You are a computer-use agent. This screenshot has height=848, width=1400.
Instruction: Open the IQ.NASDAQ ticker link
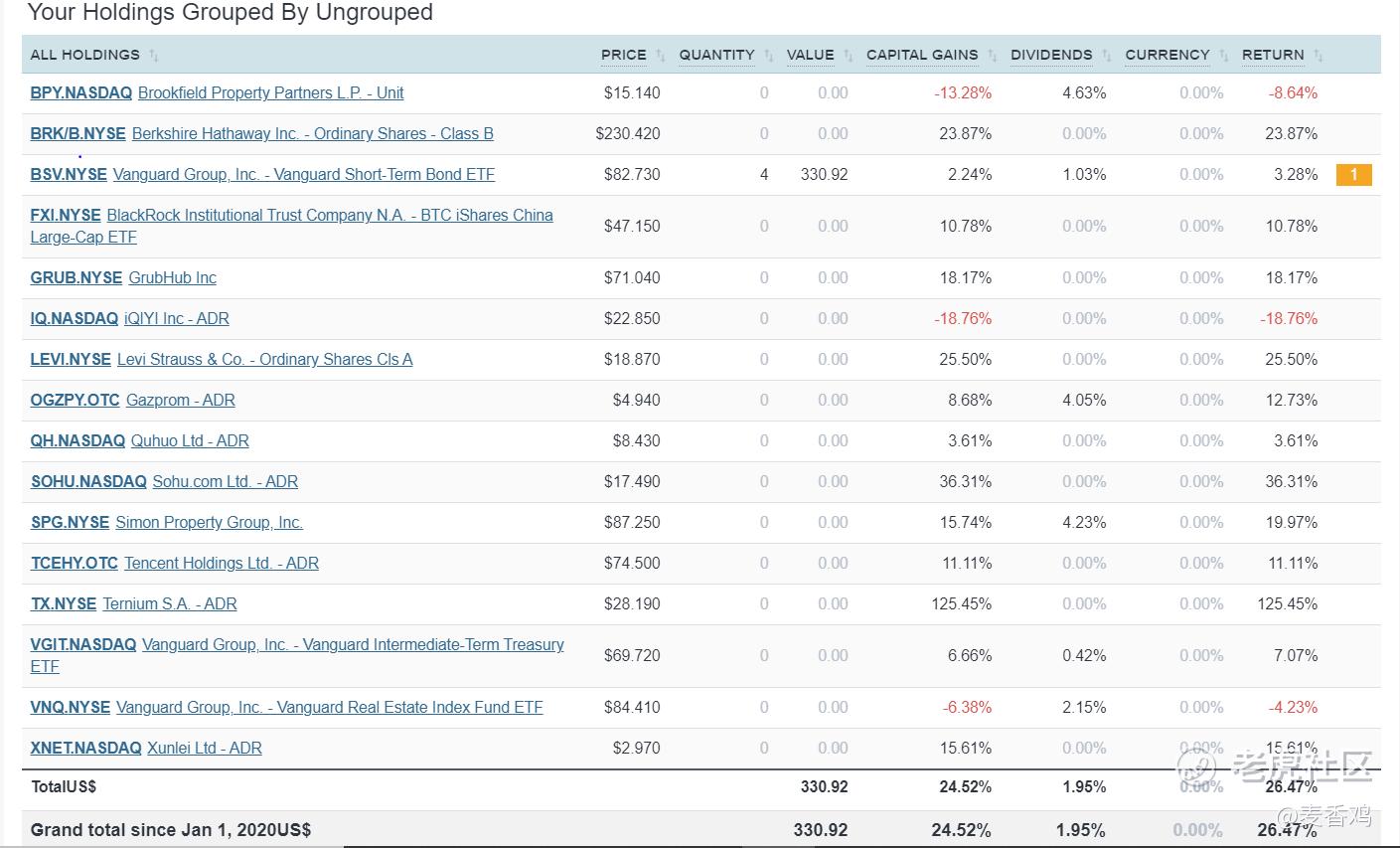click(x=74, y=318)
